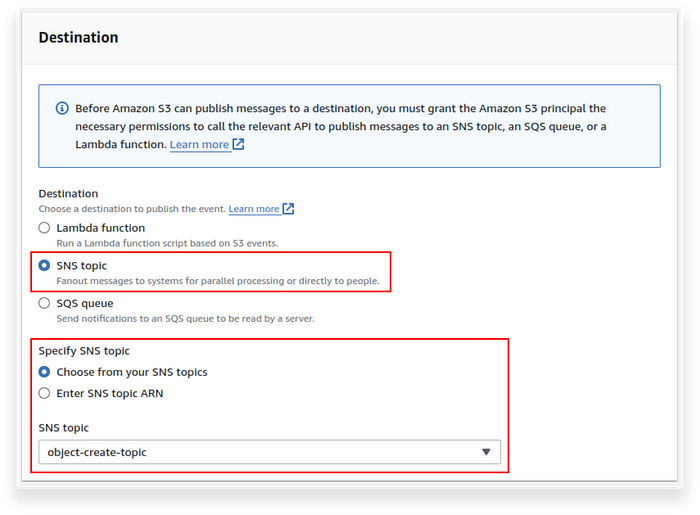Open Learn more under 'Choose a destination'
This screenshot has height=515, width=700.
(x=254, y=209)
